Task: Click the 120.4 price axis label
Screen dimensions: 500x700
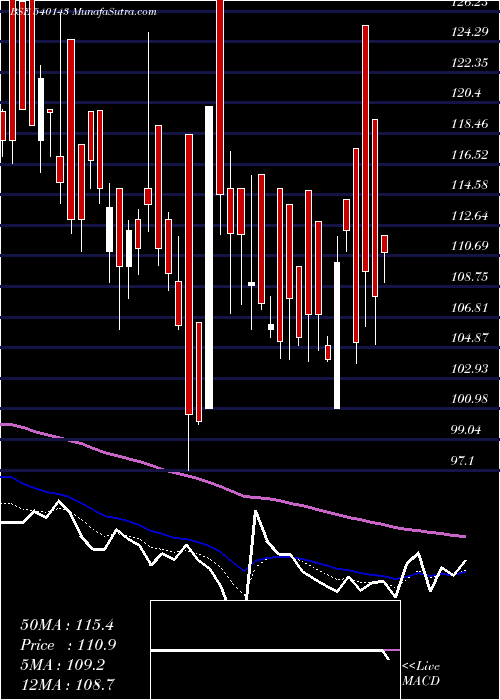Action: point(466,93)
